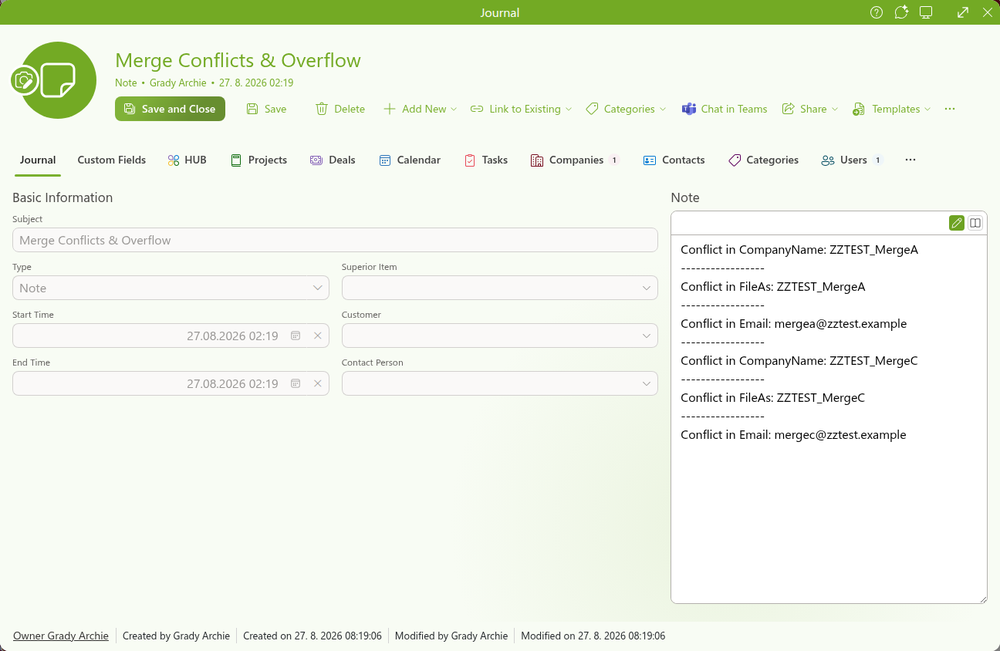Viewport: 1000px width, 651px height.
Task: Switch to the Projects tab
Action: pos(258,160)
